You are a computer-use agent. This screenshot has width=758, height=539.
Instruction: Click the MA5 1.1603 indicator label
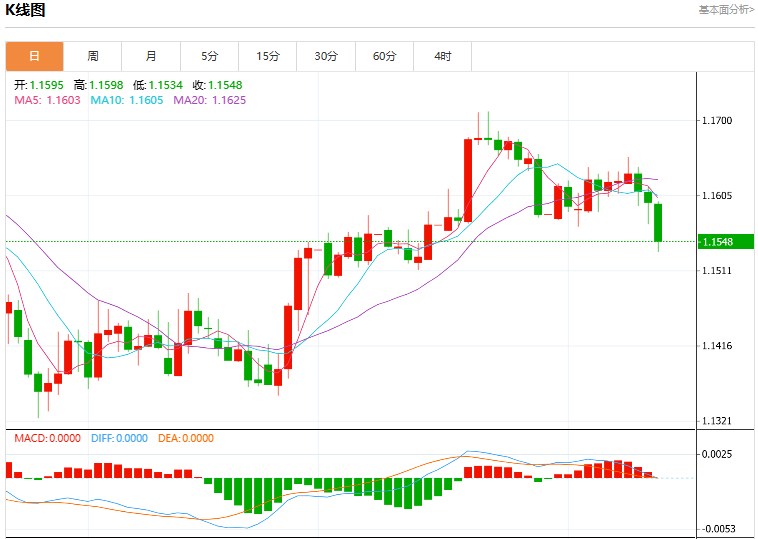pos(47,100)
